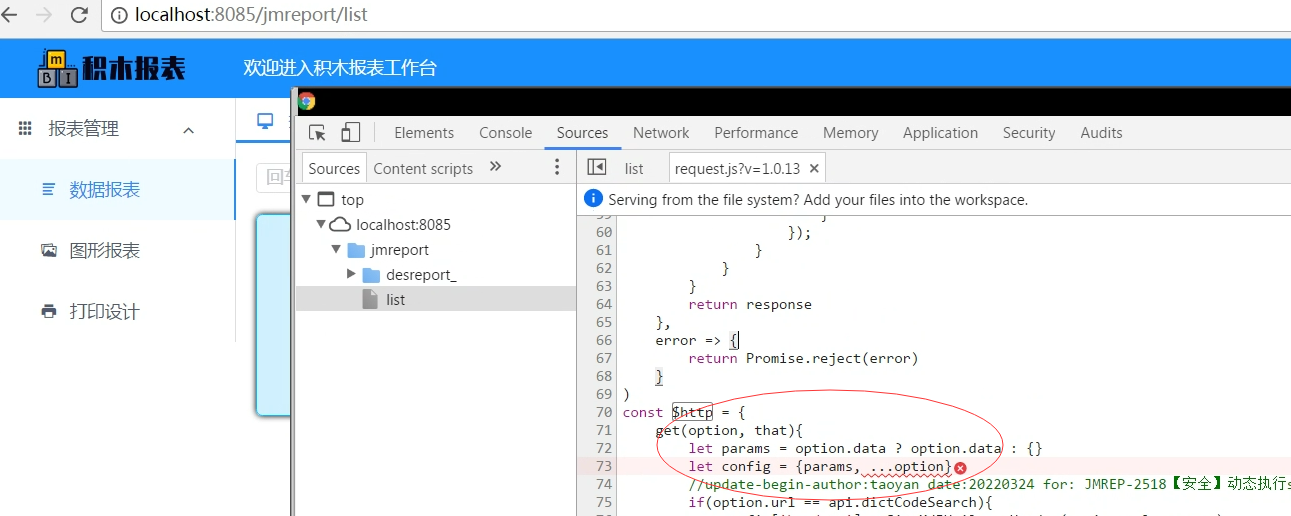Open the 数据报表 menu item
The image size is (1291, 516).
117,190
